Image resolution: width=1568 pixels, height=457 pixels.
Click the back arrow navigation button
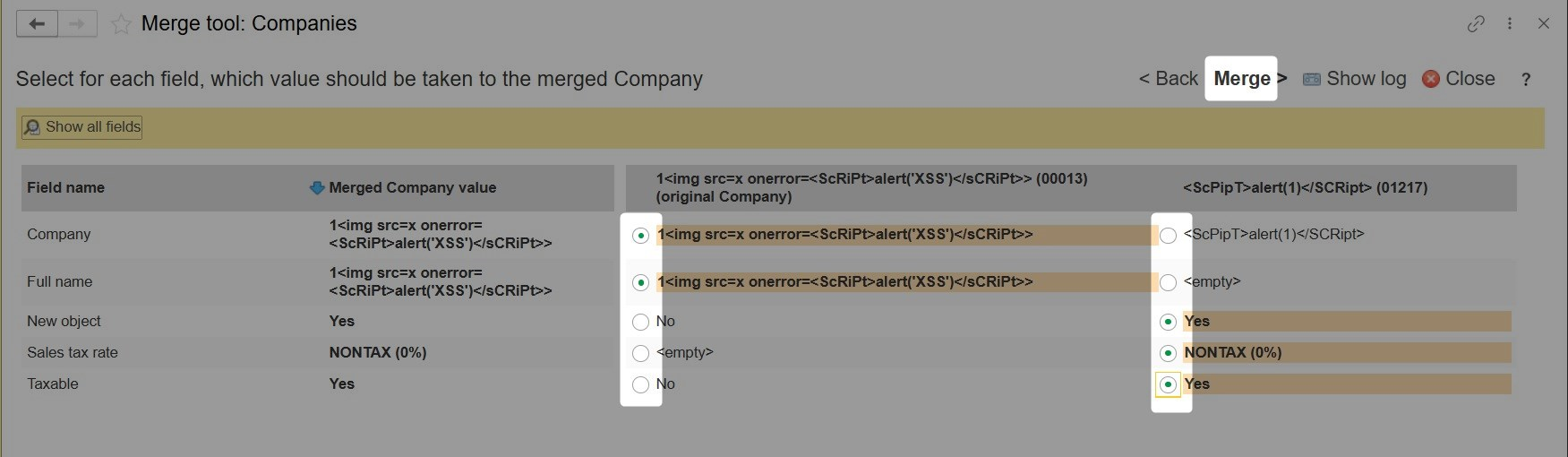pos(37,24)
